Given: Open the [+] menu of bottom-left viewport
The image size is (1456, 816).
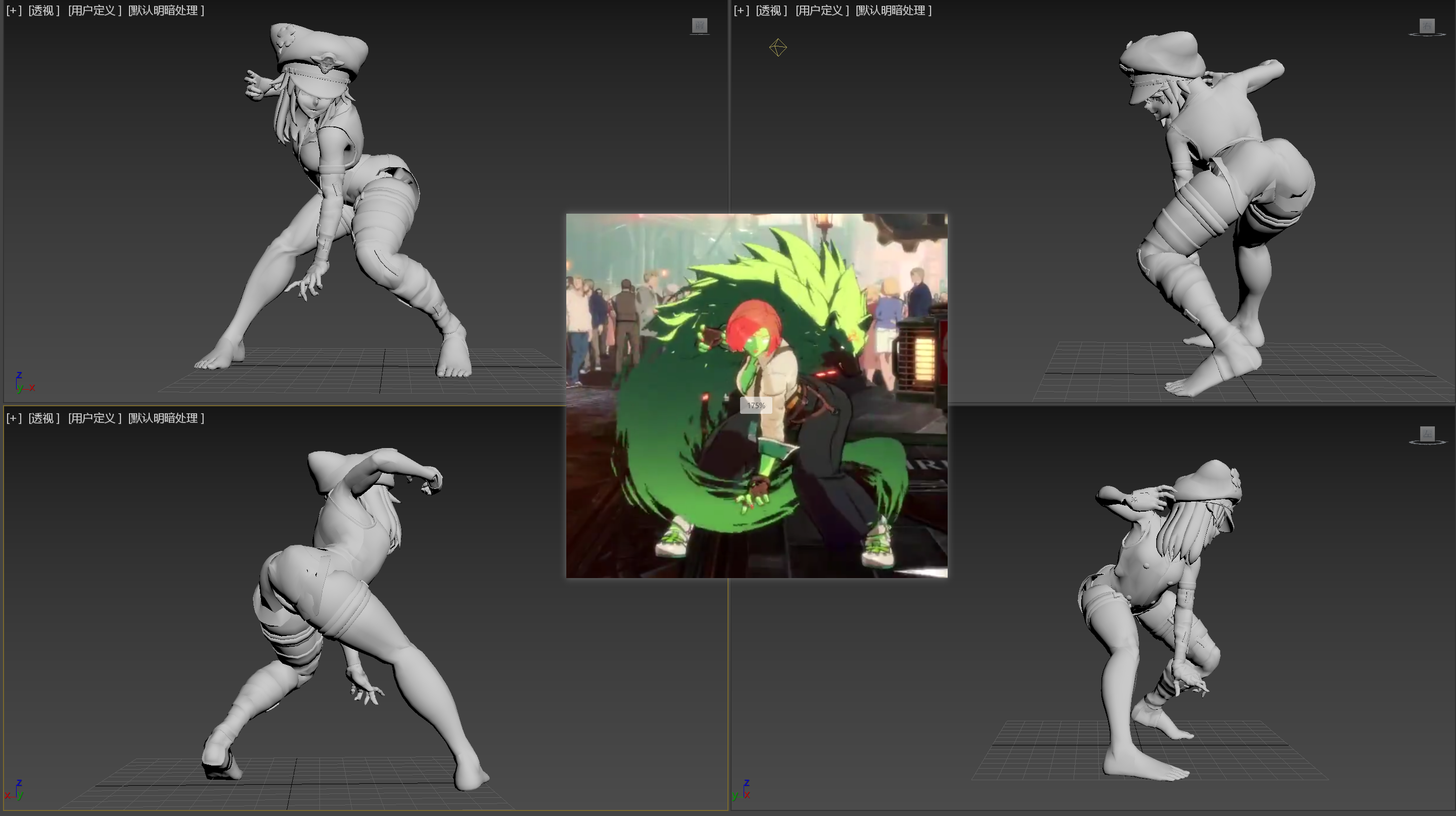Looking at the screenshot, I should point(14,418).
